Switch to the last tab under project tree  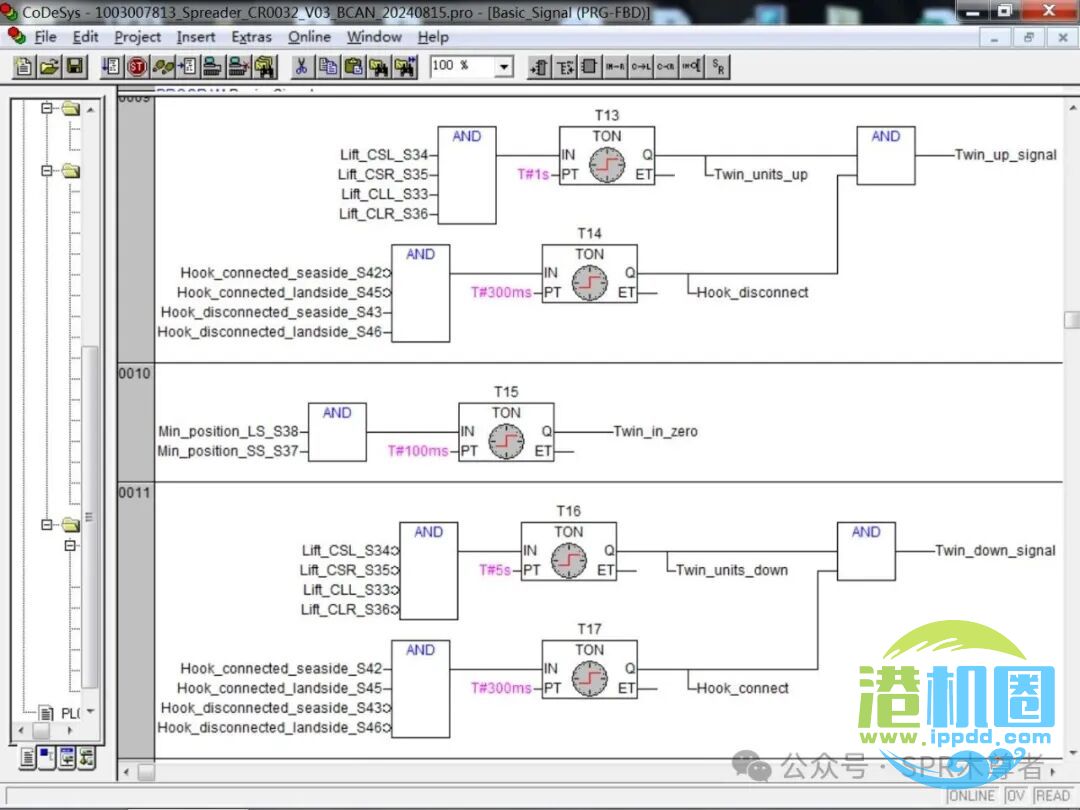pos(87,757)
